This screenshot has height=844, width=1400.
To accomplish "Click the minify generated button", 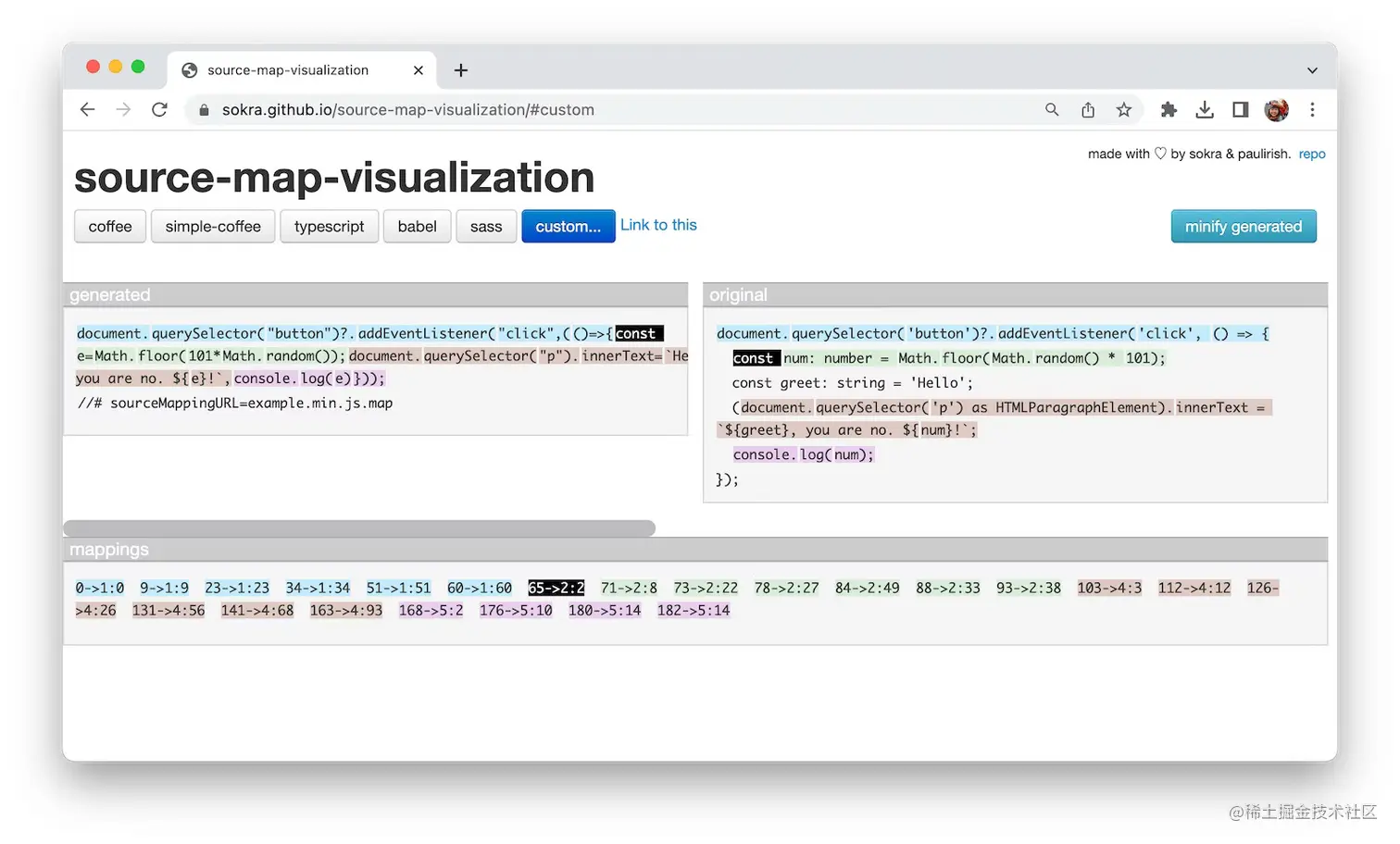I will click(1244, 226).
